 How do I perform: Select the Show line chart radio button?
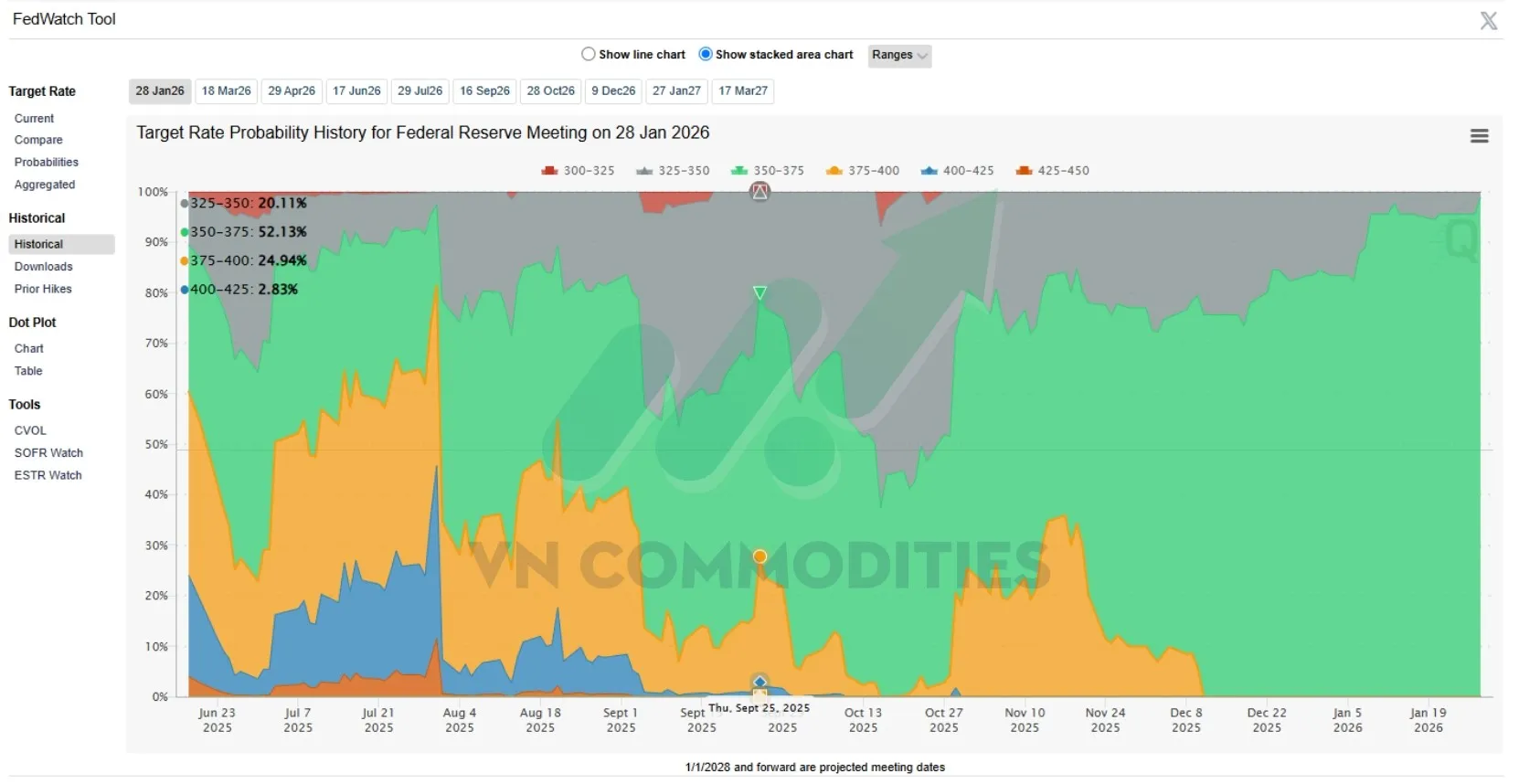[x=589, y=54]
